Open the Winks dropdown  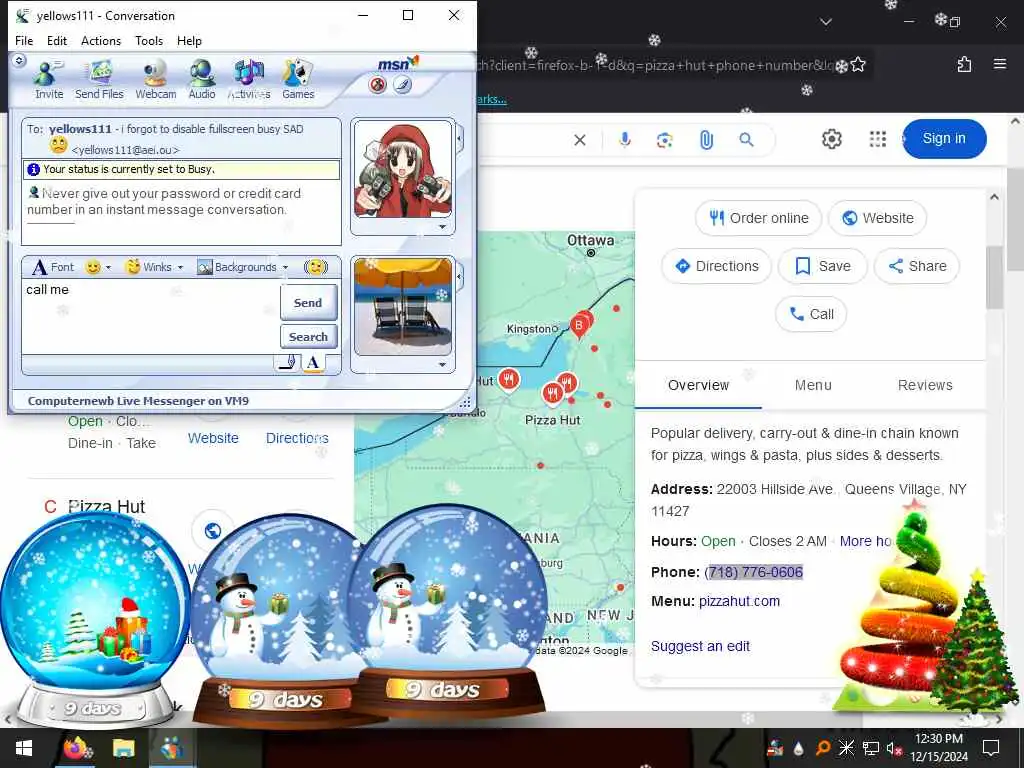(154, 267)
